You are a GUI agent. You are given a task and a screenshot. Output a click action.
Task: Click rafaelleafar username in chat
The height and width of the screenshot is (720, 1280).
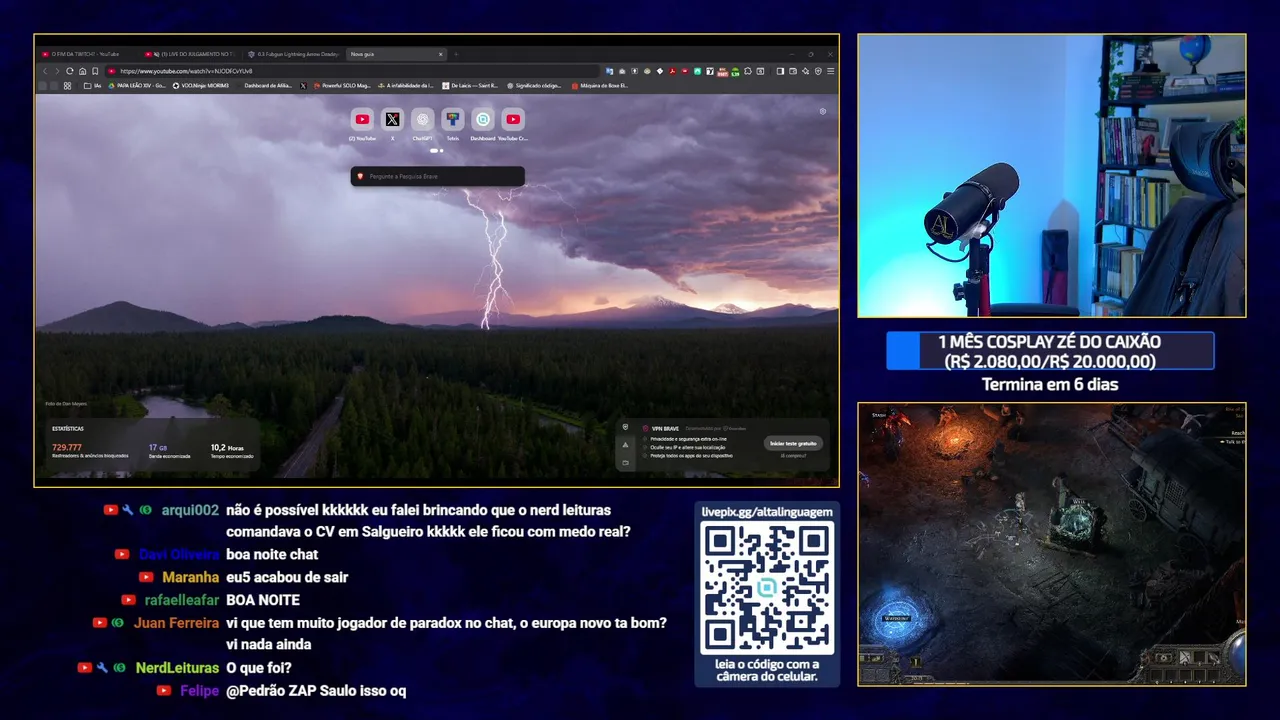coord(182,600)
